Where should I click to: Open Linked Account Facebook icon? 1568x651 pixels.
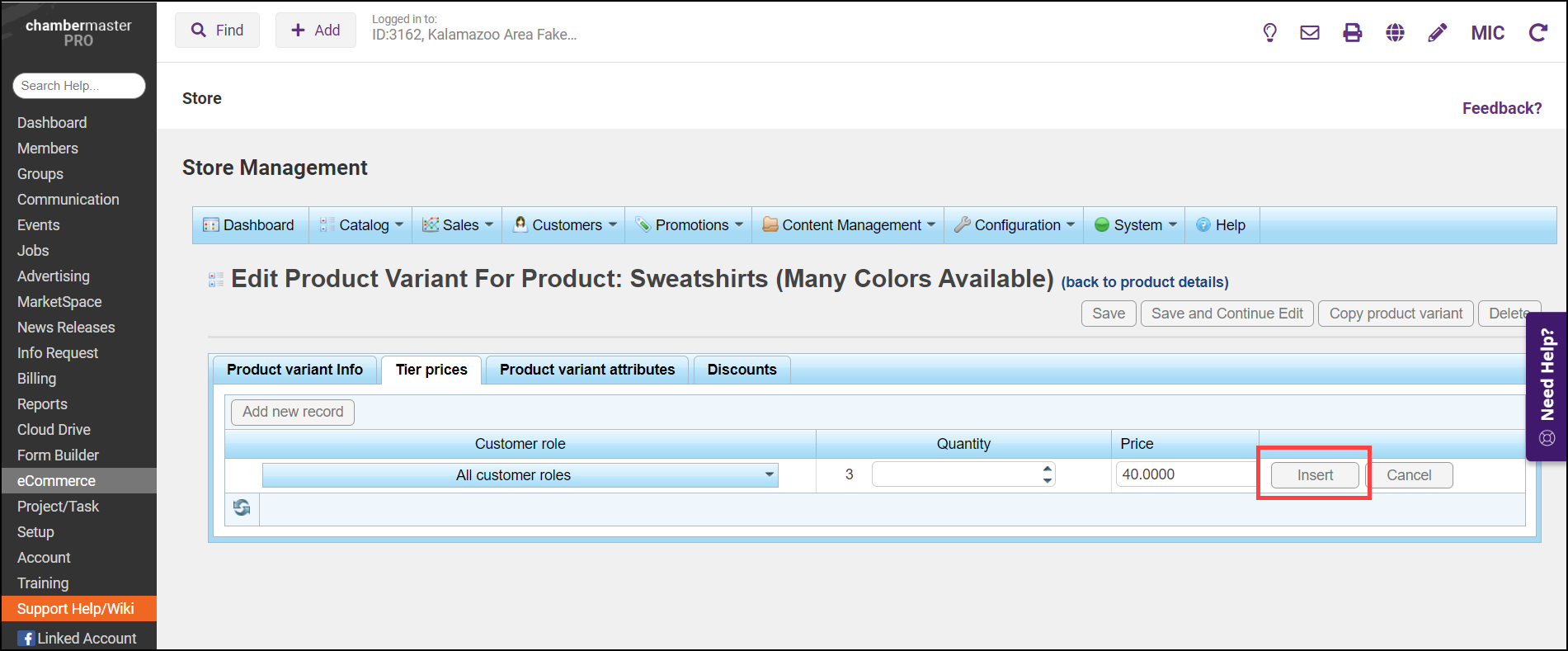pos(26,639)
